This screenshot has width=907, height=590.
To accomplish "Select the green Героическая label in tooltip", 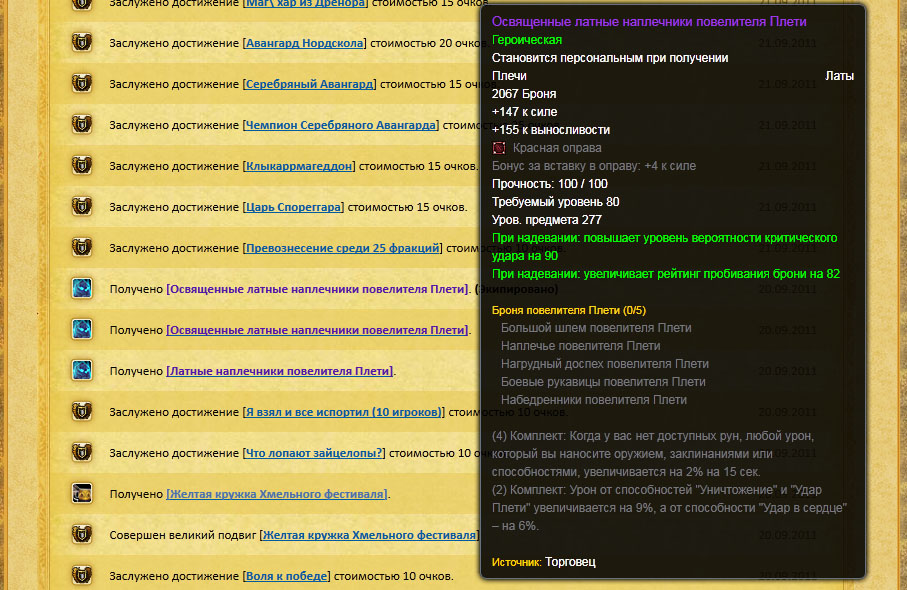I will [526, 40].
